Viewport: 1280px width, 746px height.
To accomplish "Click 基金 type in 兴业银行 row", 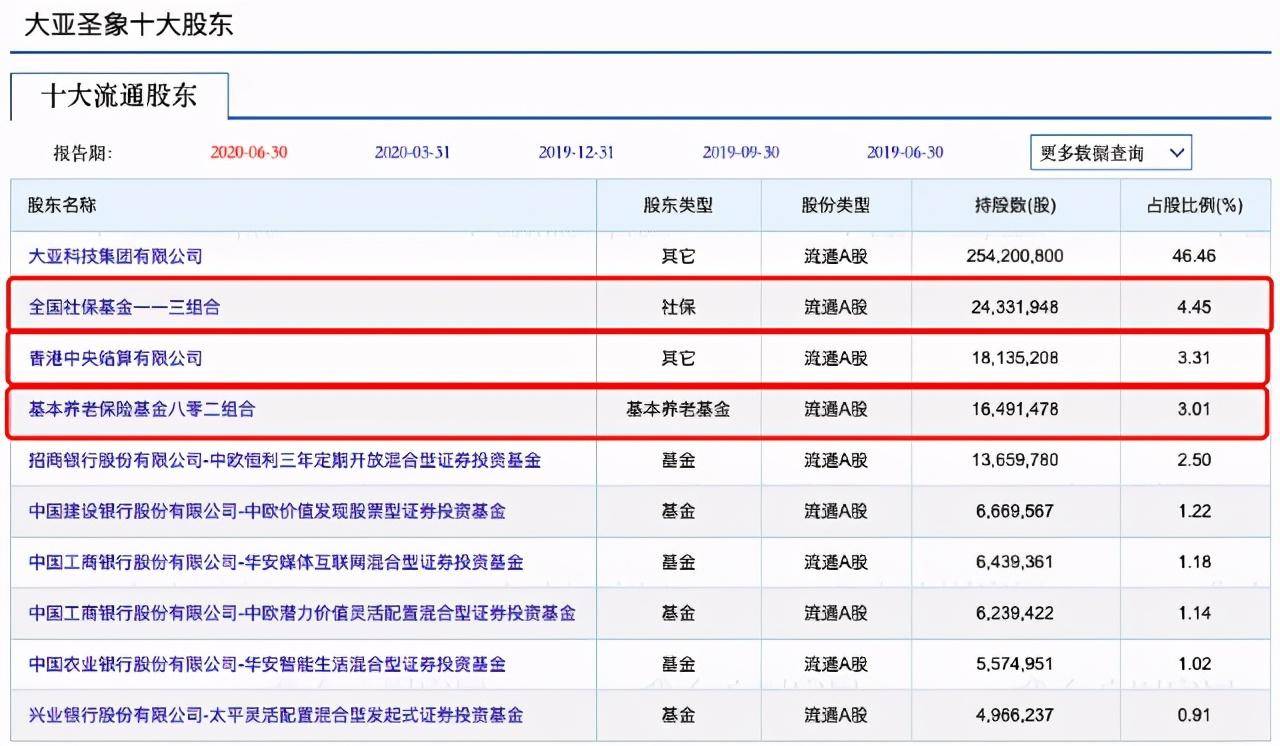I will tap(678, 715).
